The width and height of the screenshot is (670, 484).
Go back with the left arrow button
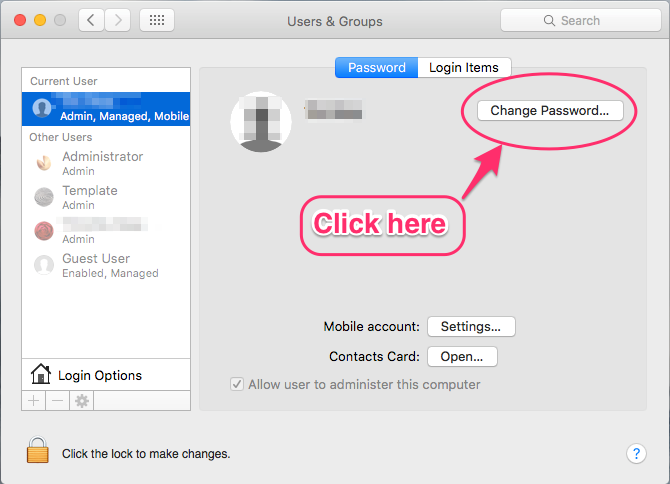91,20
